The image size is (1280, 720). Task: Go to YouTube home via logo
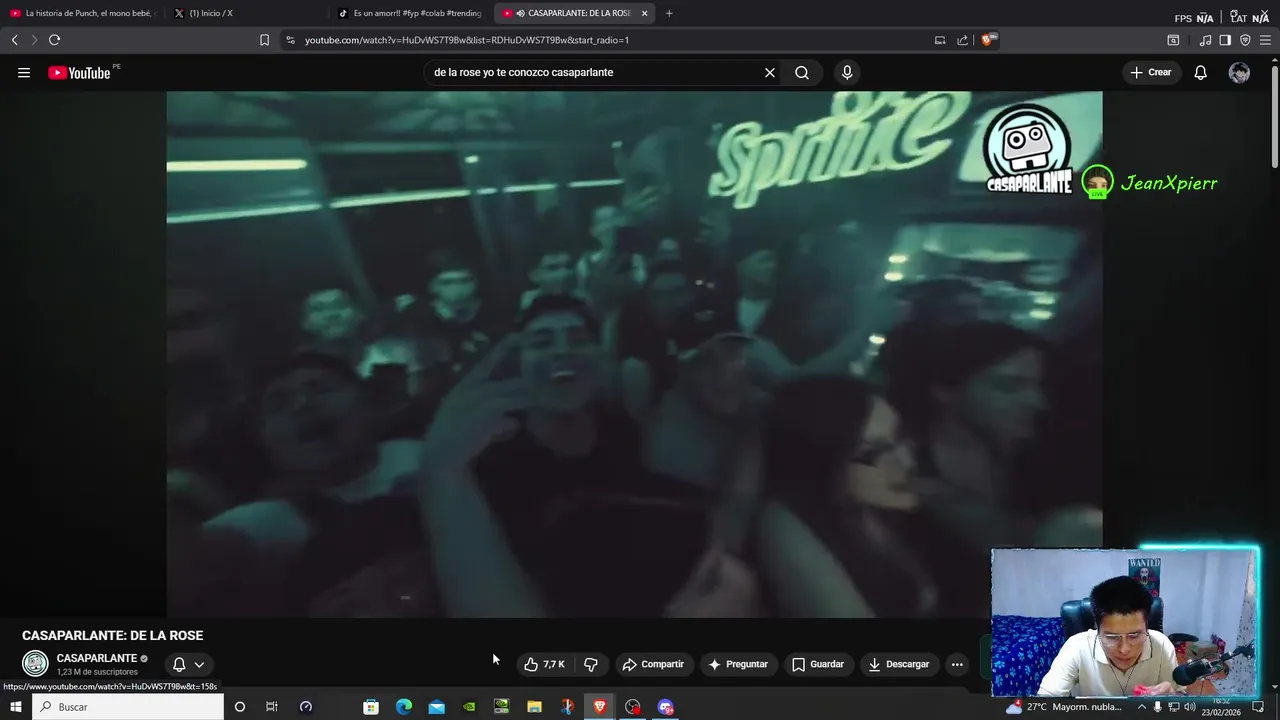click(x=80, y=72)
